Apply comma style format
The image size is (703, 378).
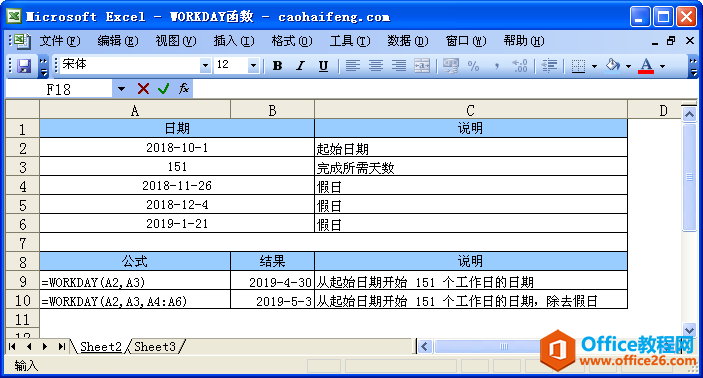497,66
